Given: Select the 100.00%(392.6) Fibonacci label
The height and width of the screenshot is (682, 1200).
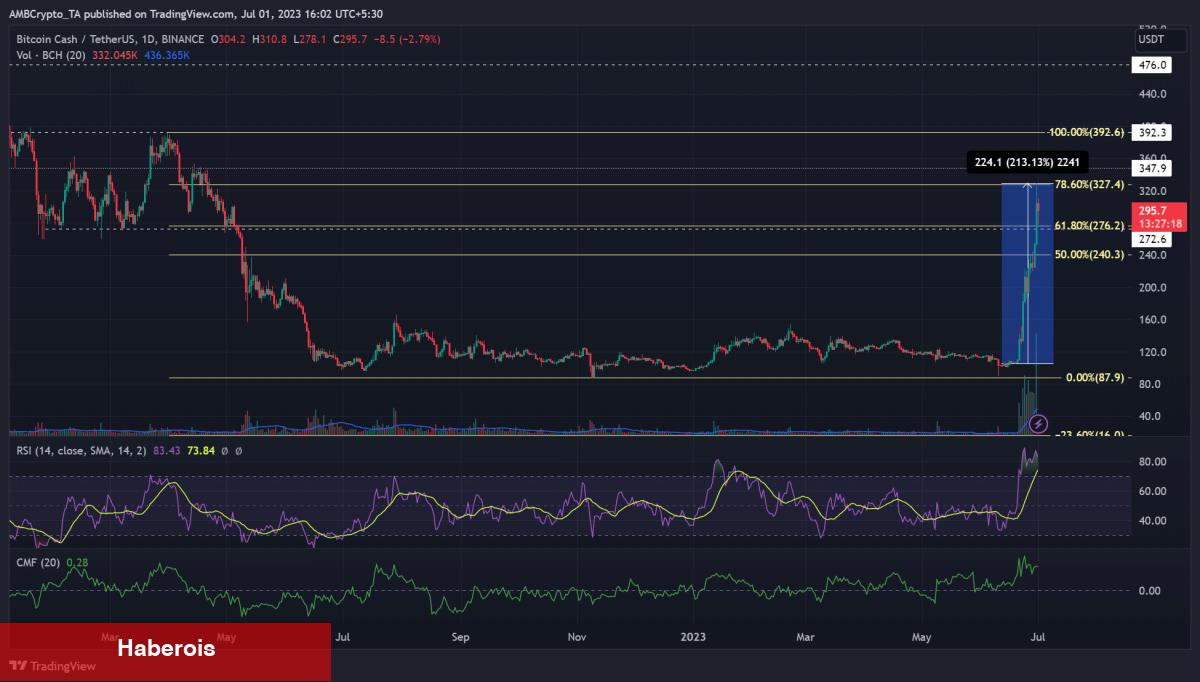Looking at the screenshot, I should click(1087, 132).
